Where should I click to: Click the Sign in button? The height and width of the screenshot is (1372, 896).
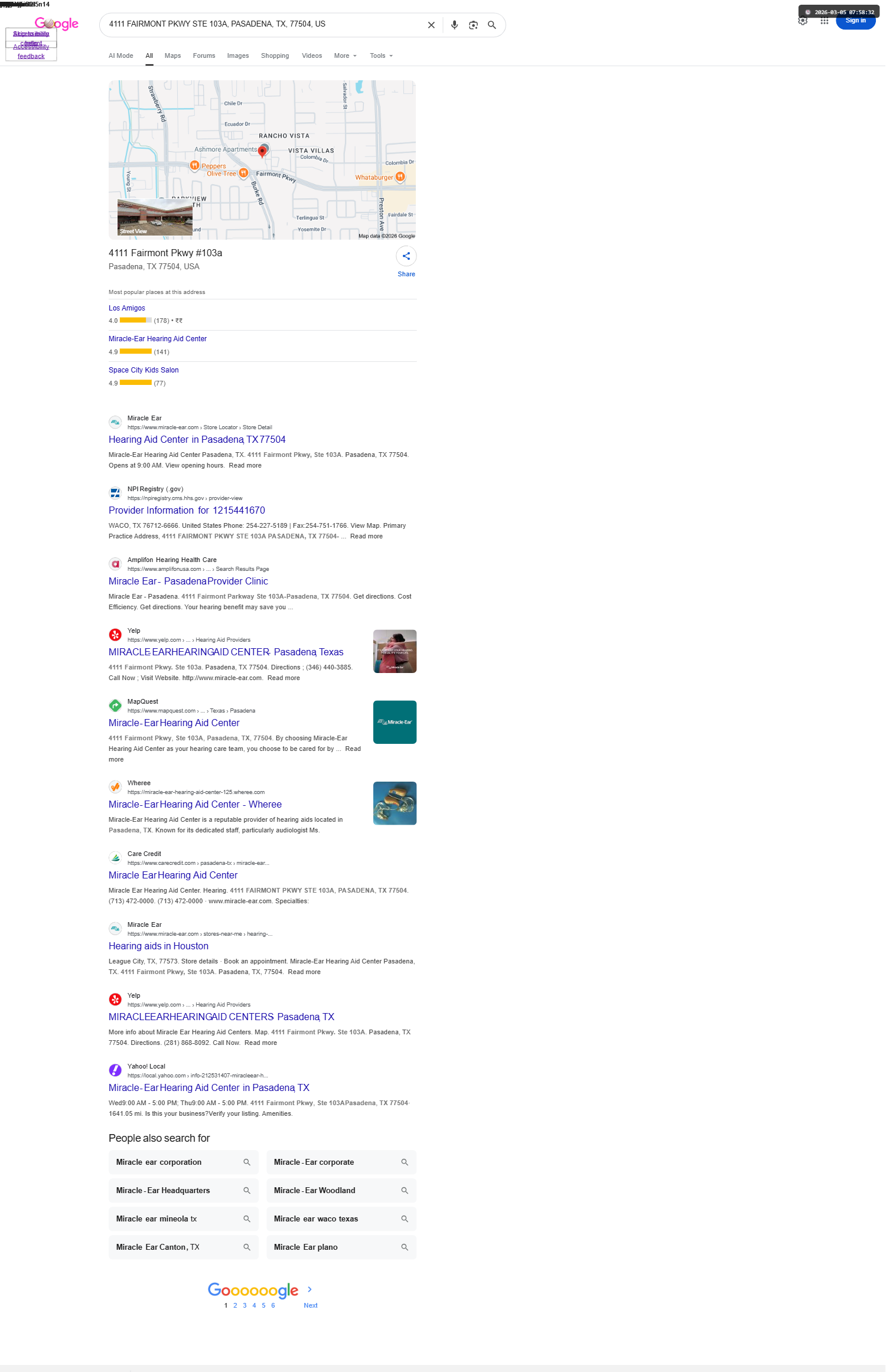pyautogui.click(x=856, y=21)
